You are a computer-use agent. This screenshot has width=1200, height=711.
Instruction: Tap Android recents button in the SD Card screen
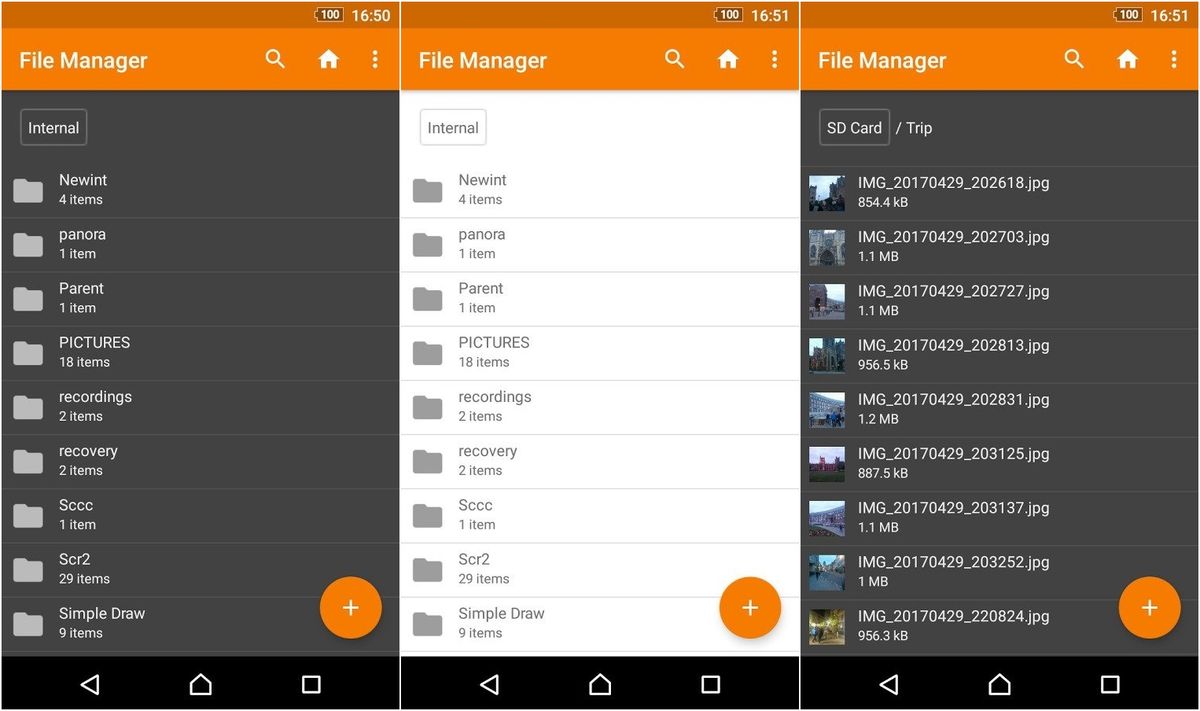[1110, 684]
